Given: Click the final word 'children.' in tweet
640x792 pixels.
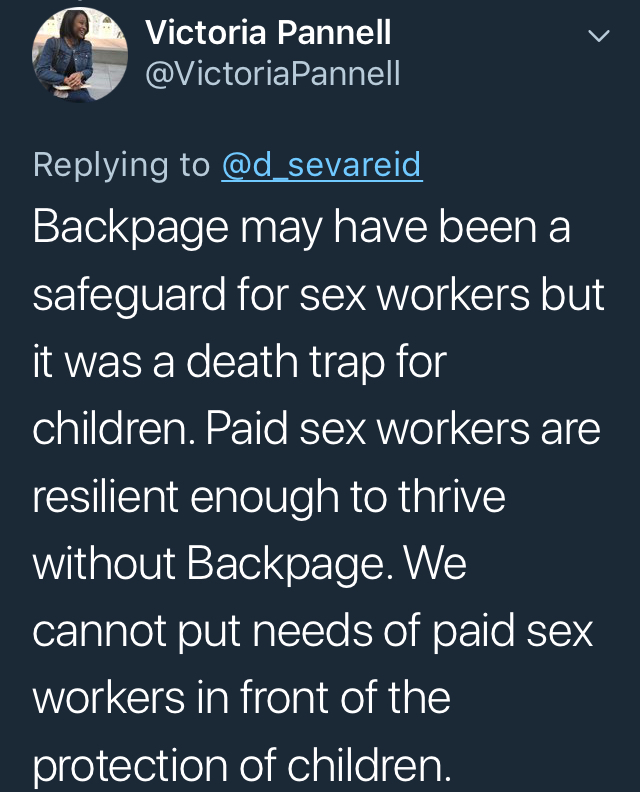Looking at the screenshot, I should coord(369,765).
